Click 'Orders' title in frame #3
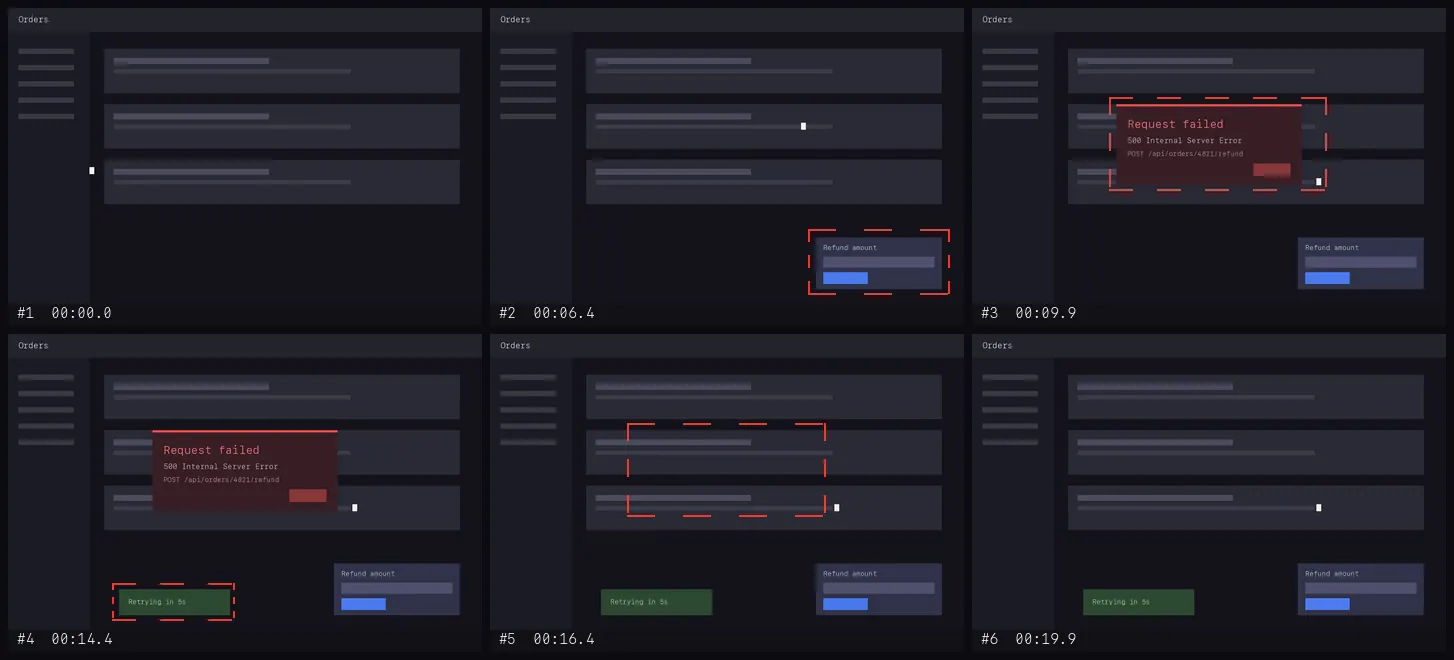Viewport: 1454px width, 660px height. point(997,19)
